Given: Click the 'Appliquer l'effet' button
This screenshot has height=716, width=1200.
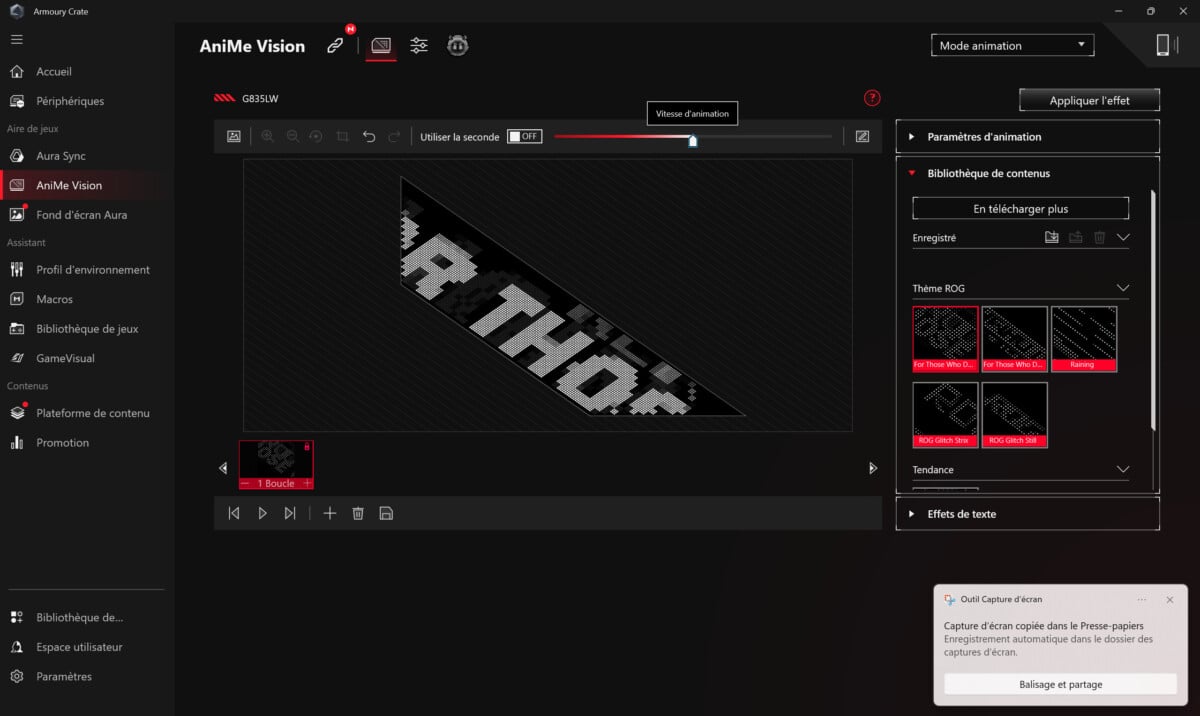Looking at the screenshot, I should (1089, 101).
